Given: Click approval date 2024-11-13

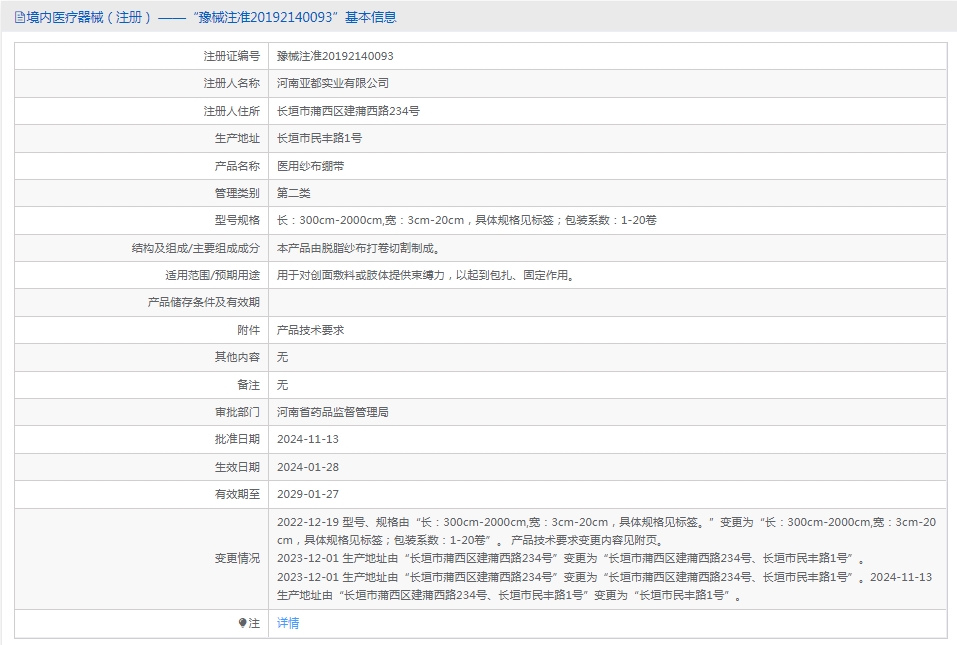Looking at the screenshot, I should tap(308, 439).
